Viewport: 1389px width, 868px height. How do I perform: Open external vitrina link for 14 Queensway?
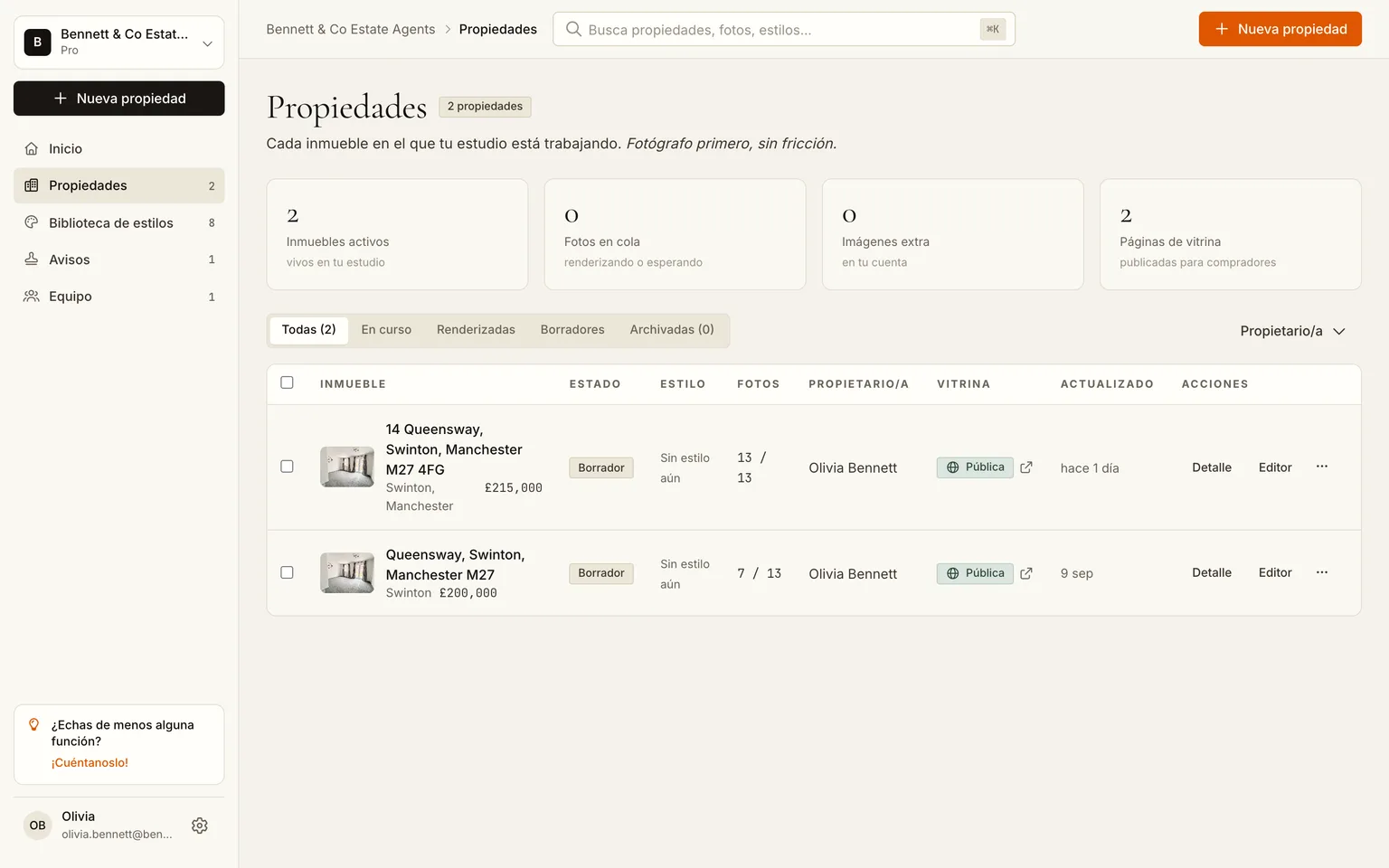(1026, 467)
